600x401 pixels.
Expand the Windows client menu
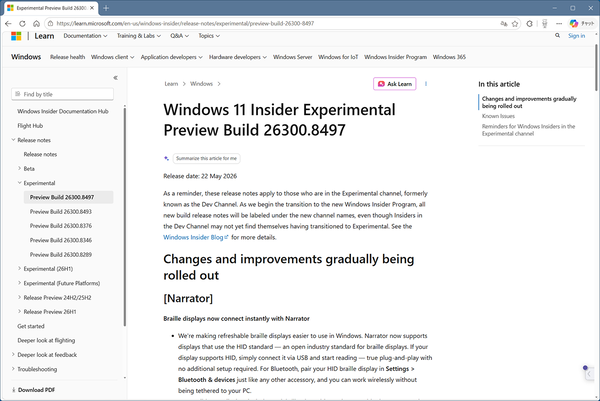click(x=112, y=57)
